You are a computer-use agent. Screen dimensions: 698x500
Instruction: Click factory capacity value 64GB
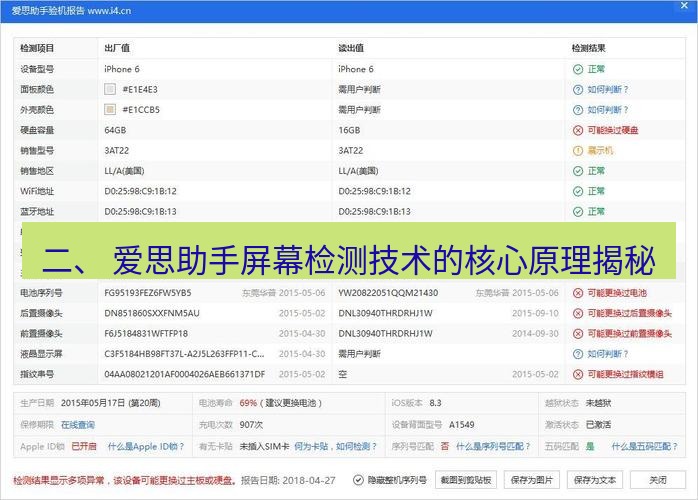(x=115, y=130)
